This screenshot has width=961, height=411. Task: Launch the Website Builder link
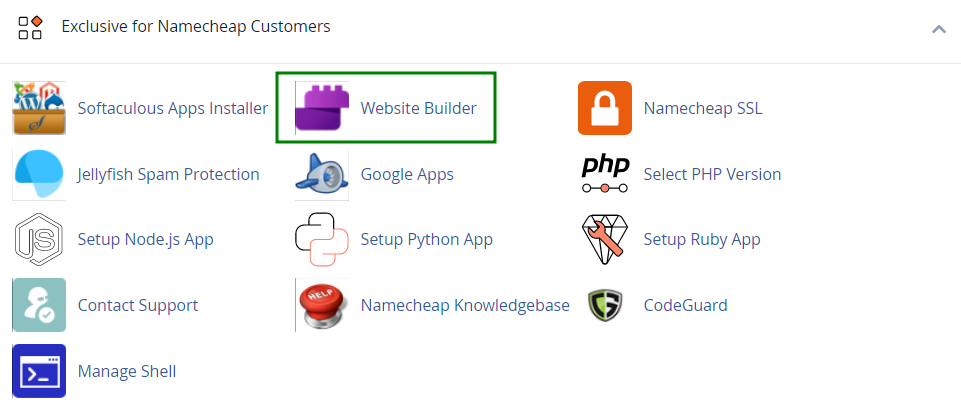419,108
